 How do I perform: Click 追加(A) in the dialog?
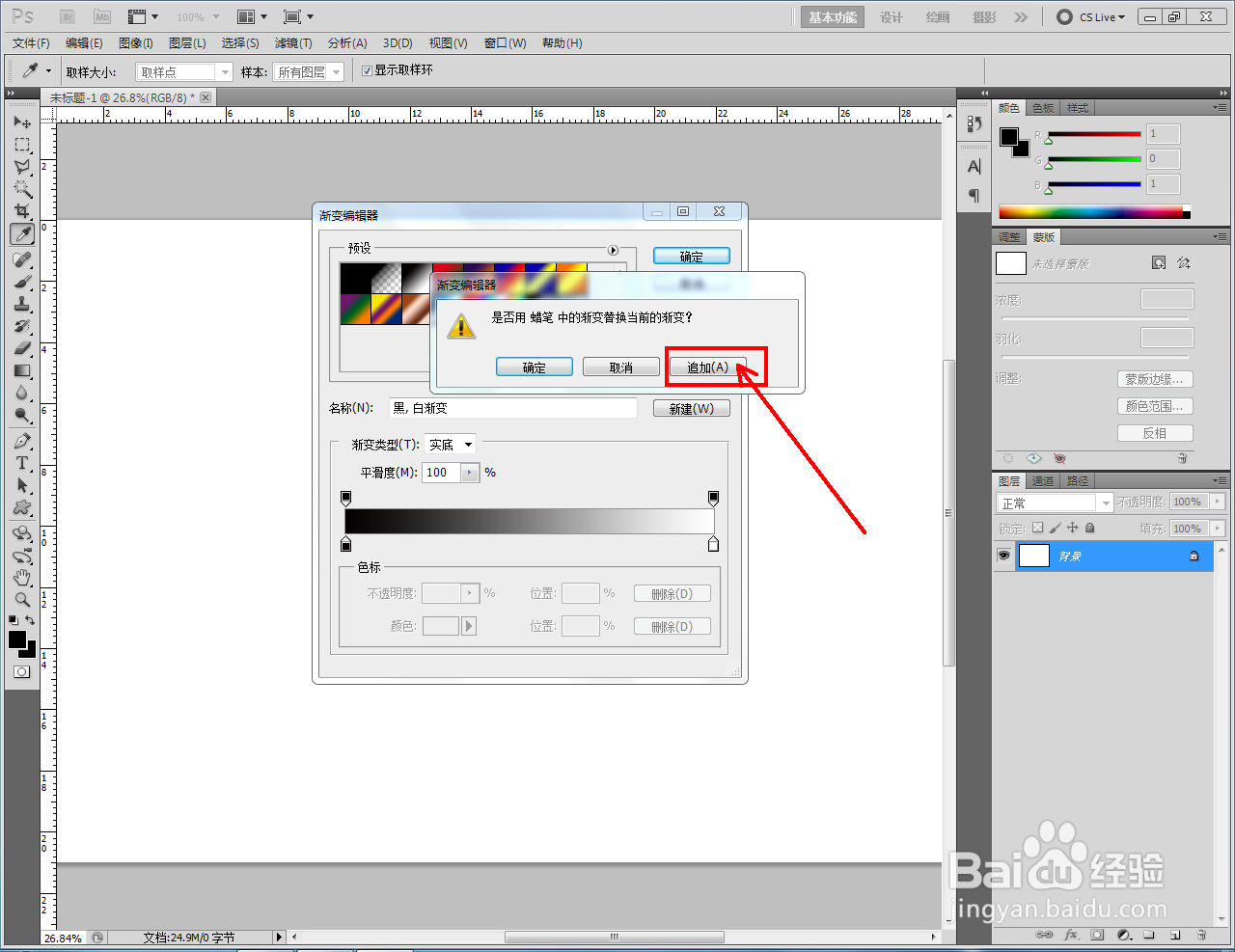point(707,367)
